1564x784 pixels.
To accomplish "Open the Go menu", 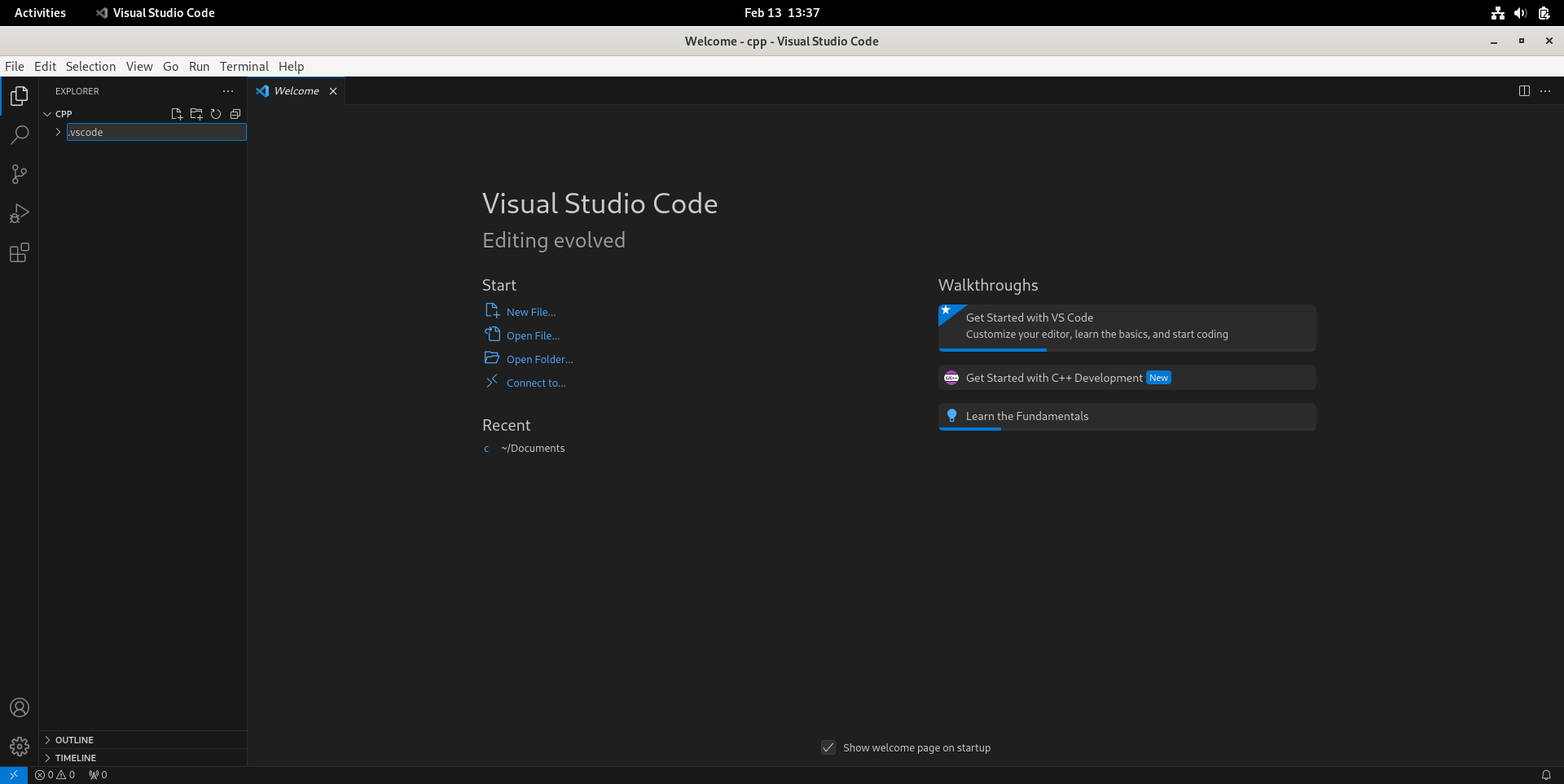I will point(171,67).
